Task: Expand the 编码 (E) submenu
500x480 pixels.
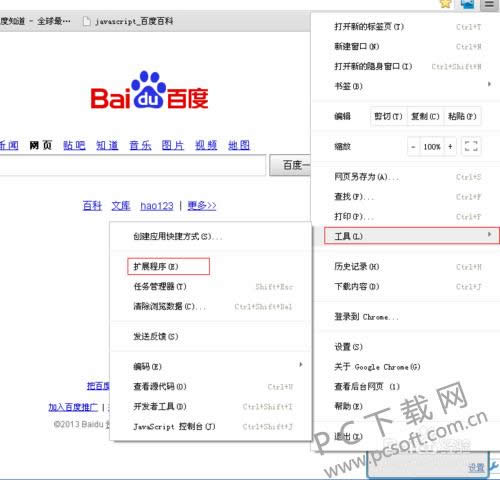Action: point(211,366)
